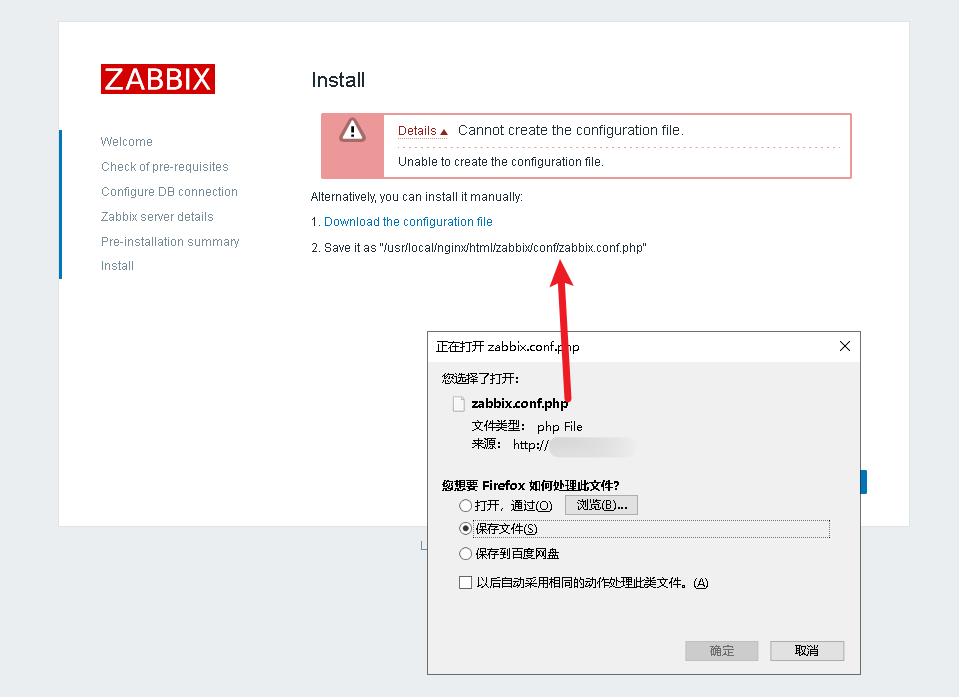Click 'Cannot create the configuration file.' message

[571, 130]
